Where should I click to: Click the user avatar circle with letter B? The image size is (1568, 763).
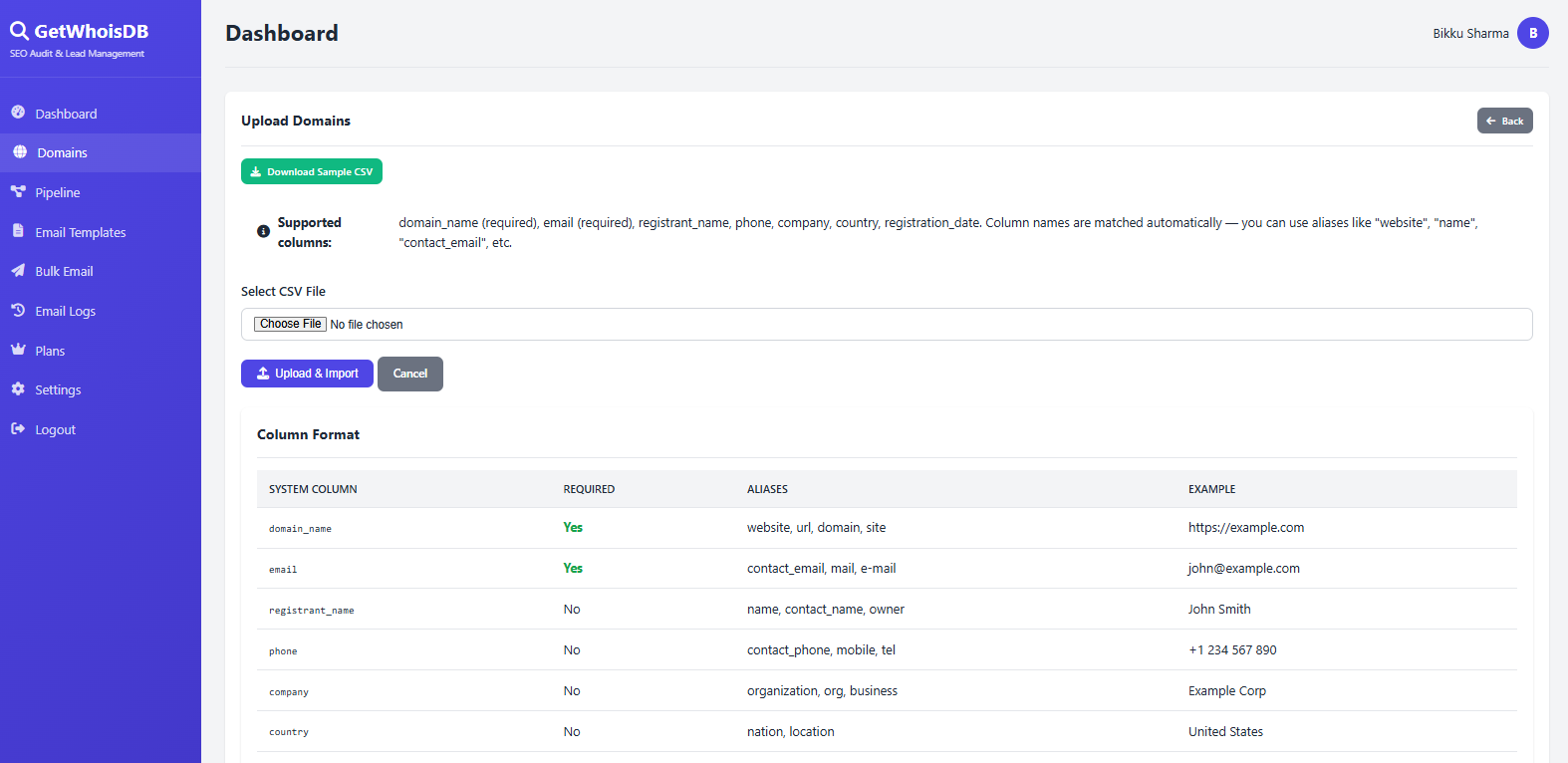pos(1532,33)
